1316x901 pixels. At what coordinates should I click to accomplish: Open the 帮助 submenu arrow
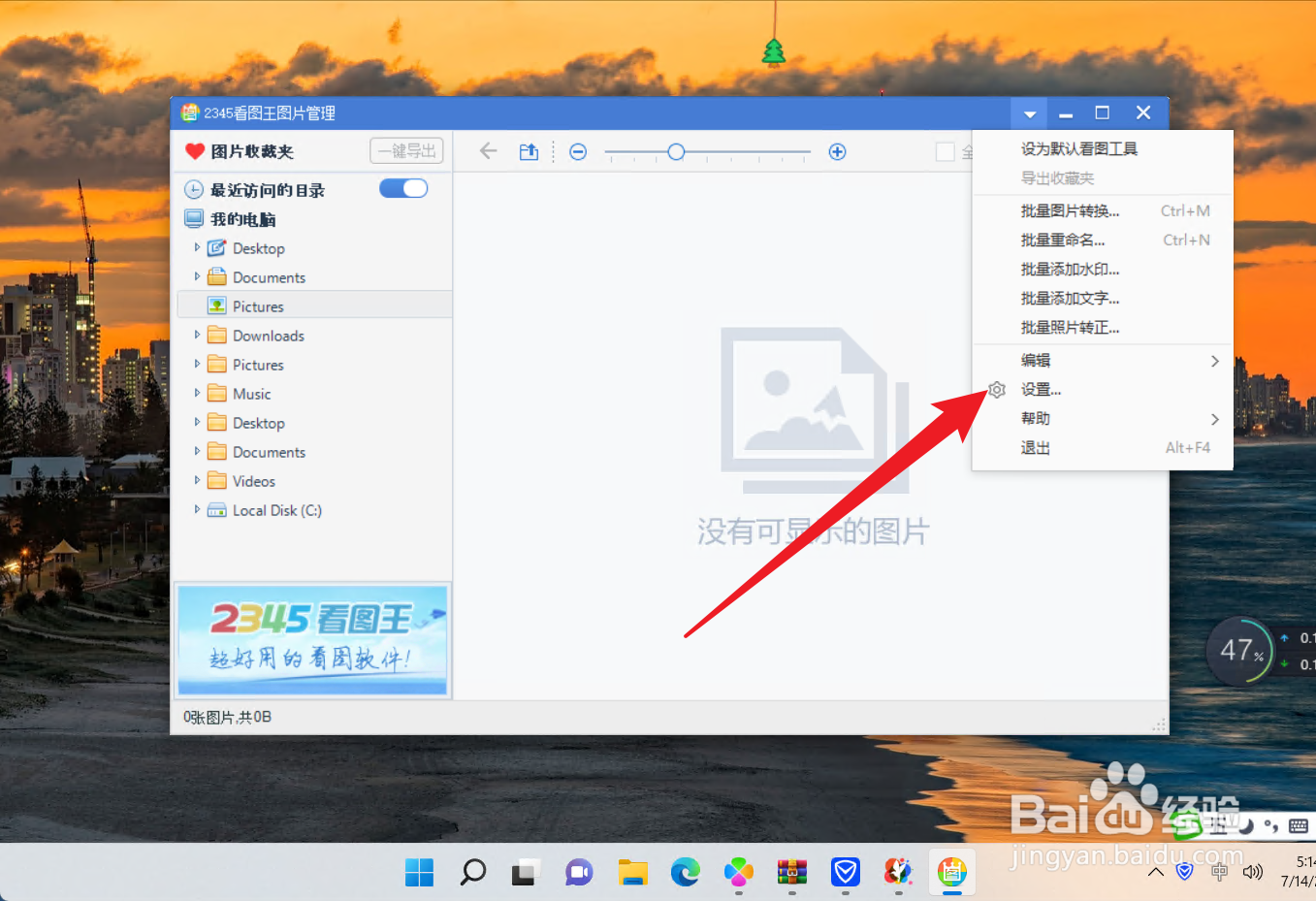(x=1214, y=419)
